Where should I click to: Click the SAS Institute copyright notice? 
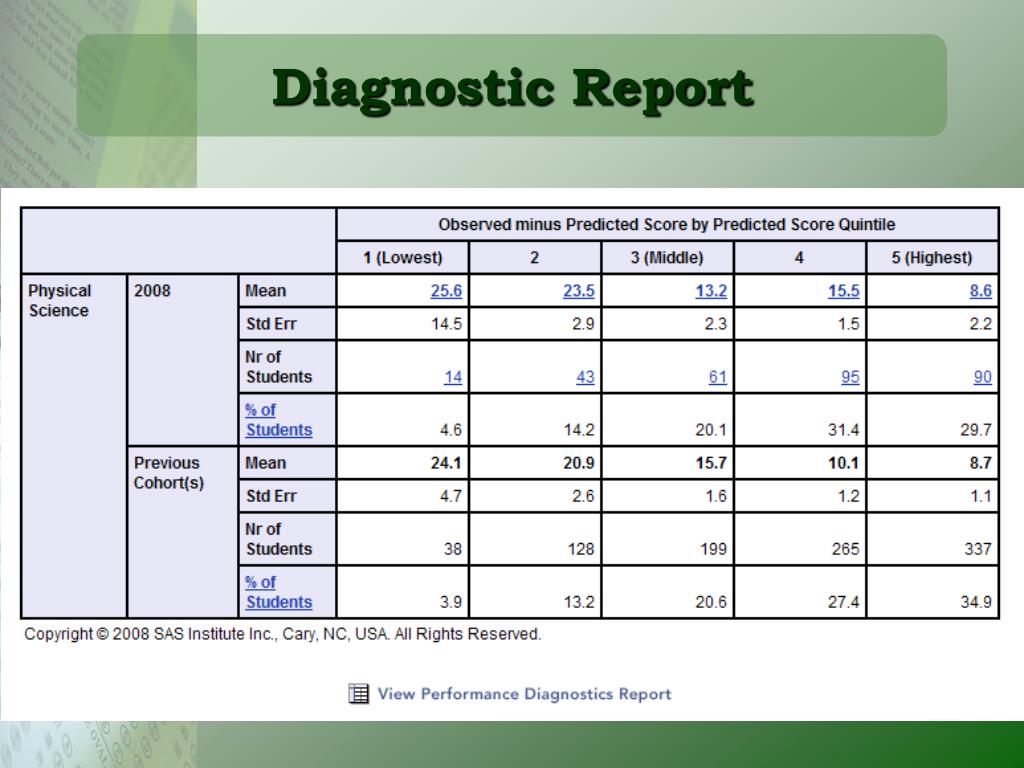pyautogui.click(x=283, y=633)
